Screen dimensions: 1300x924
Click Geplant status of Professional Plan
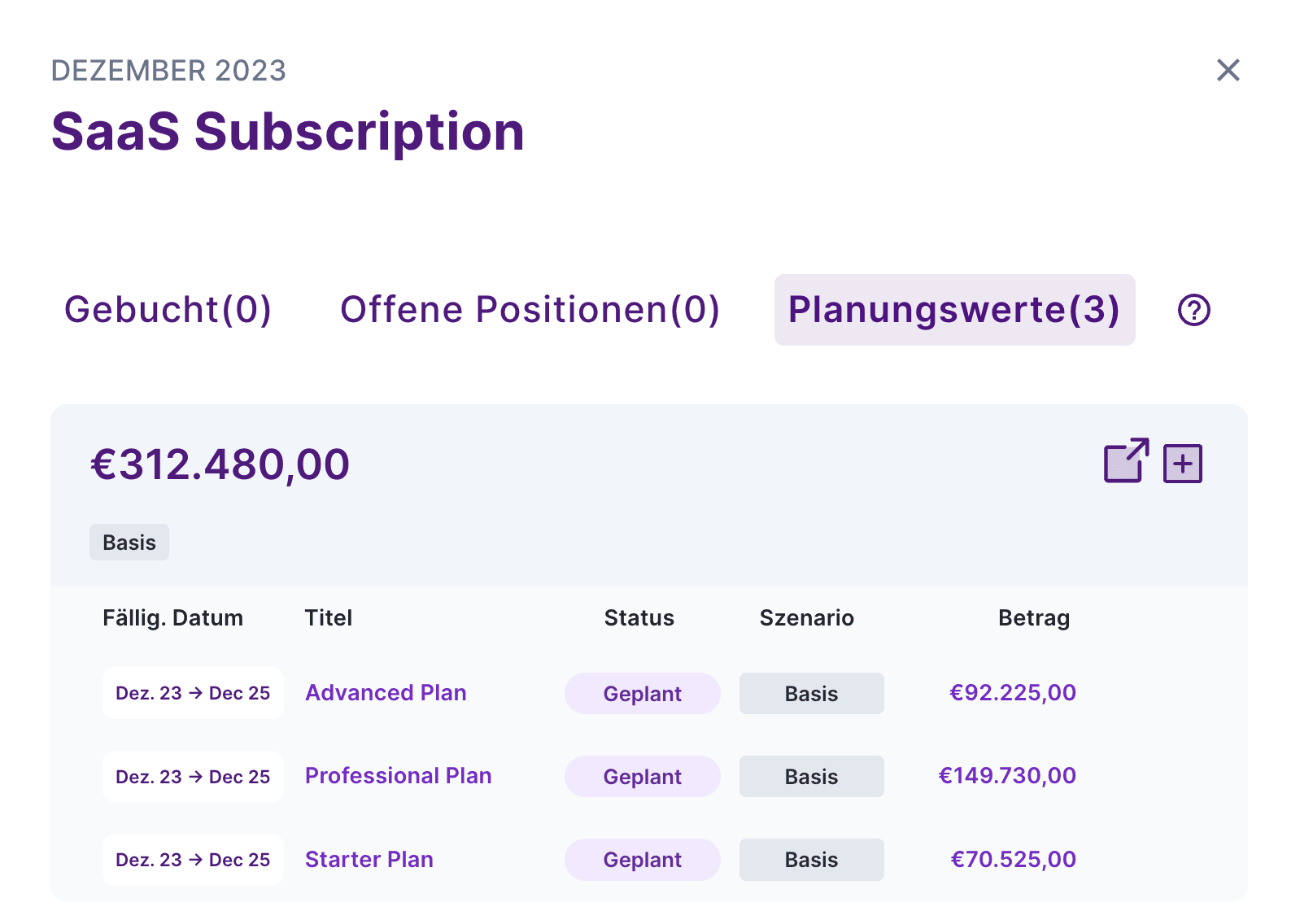(642, 777)
